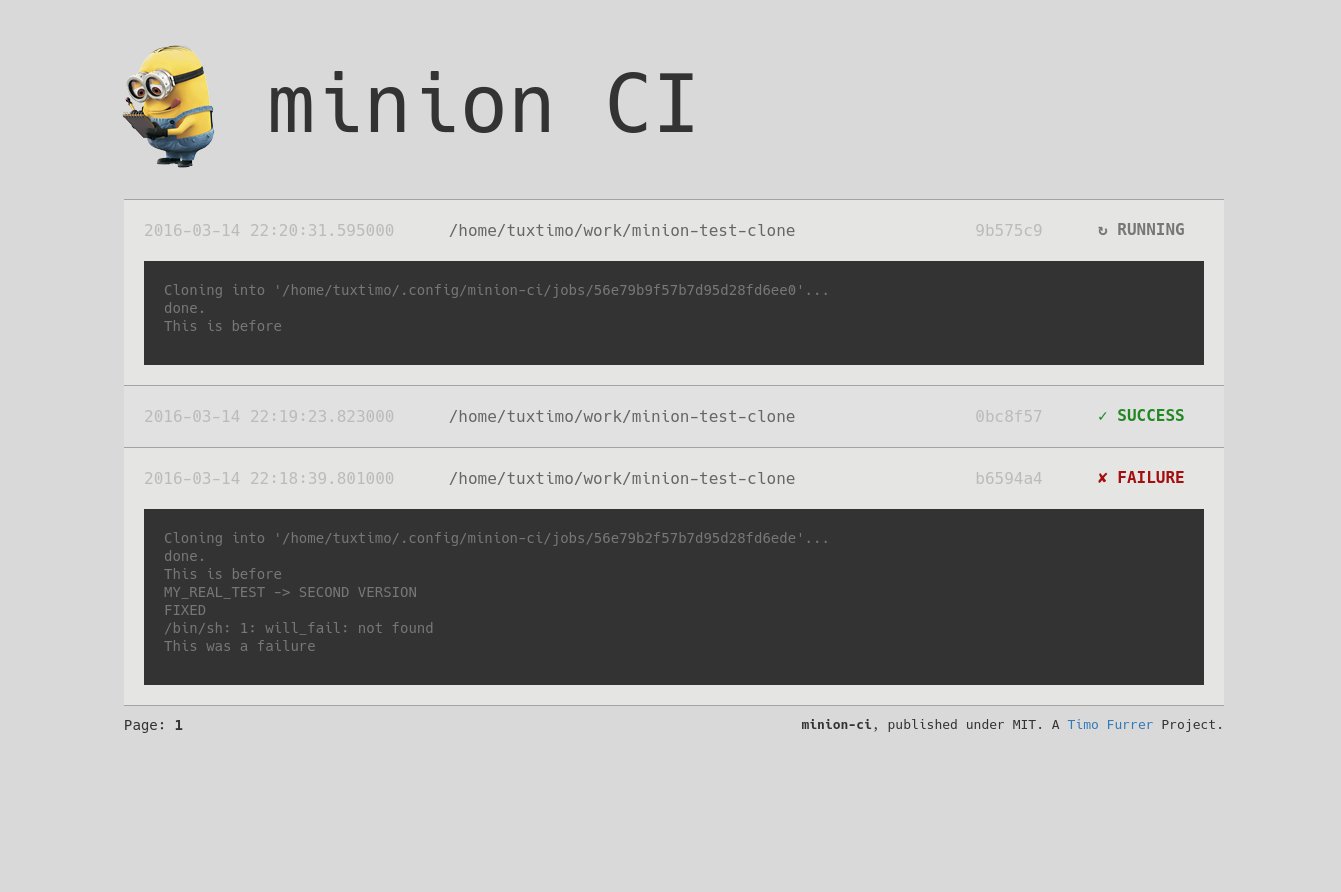Click repository path in the SUCCESS job row
The width and height of the screenshot is (1341, 892).
pos(622,416)
